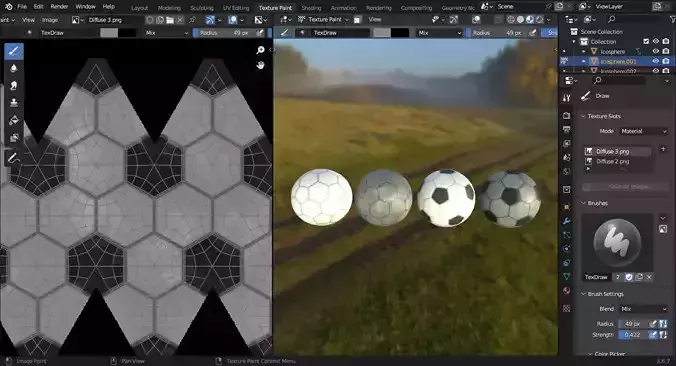Select the Mask tool in image editor toolbar
The width and height of the screenshot is (676, 366).
click(x=14, y=138)
